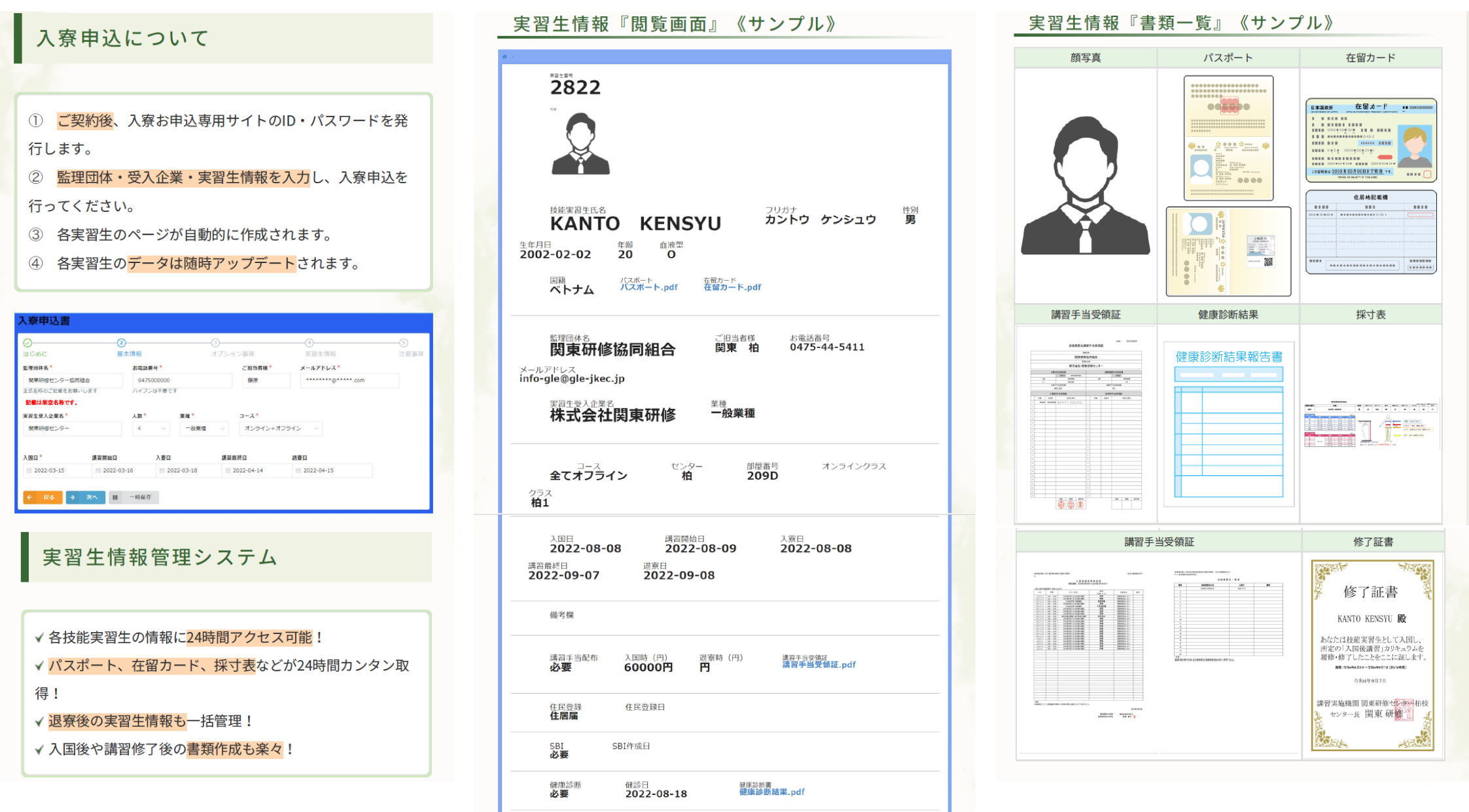Image resolution: width=1469 pixels, height=812 pixels.
Task: Select step 2 基本情報 in wizard
Action: click(122, 343)
